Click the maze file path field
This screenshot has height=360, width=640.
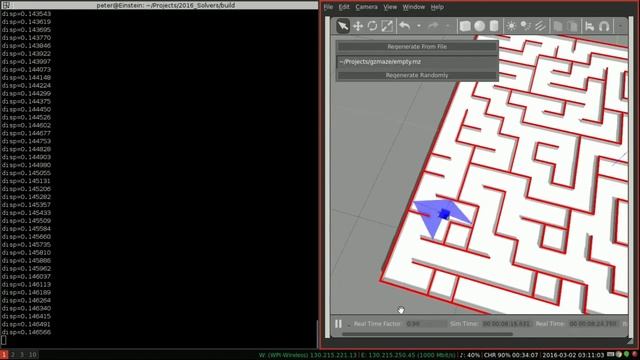click(x=417, y=62)
